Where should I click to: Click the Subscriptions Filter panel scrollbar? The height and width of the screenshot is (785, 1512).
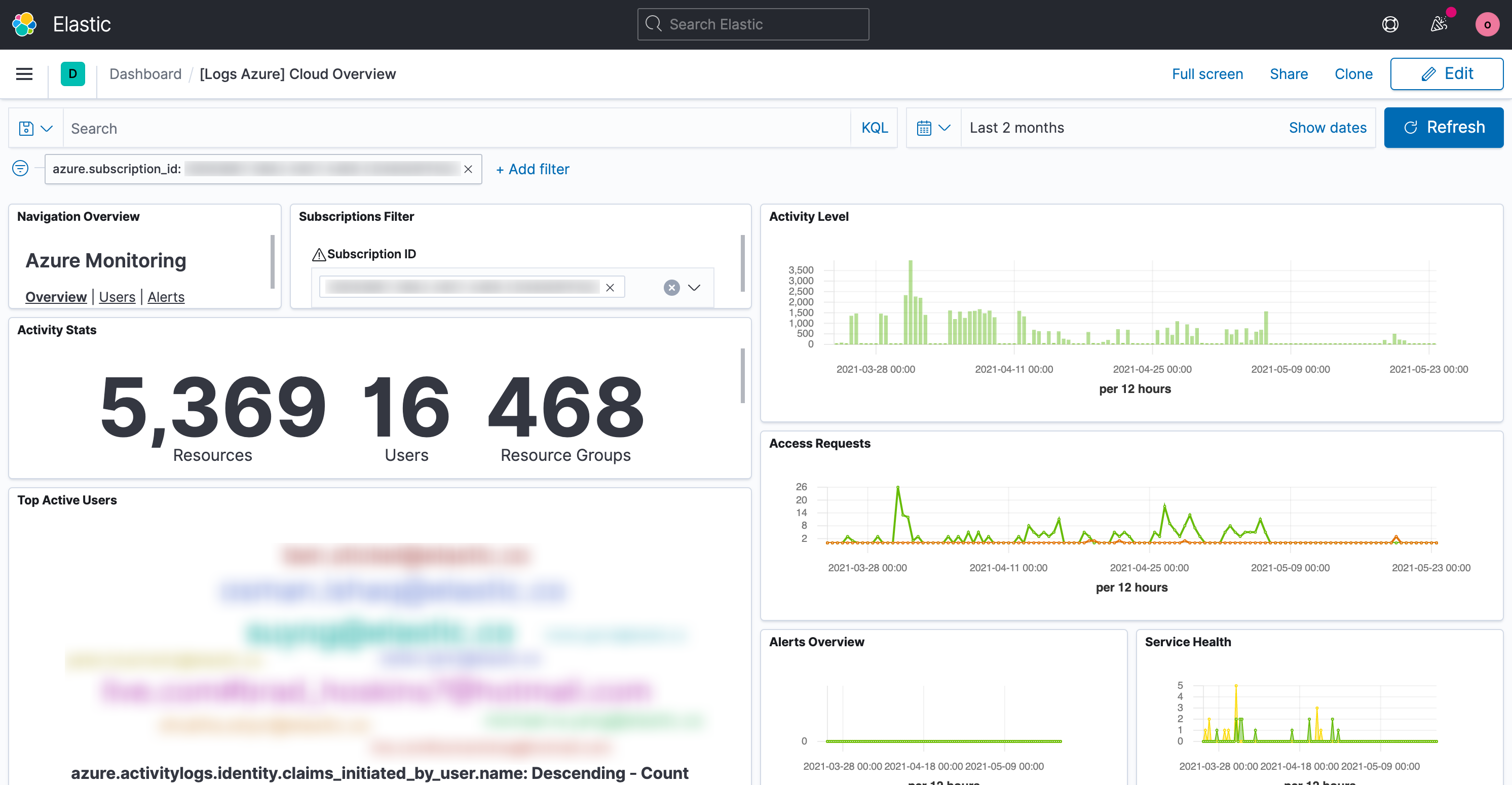[x=742, y=263]
